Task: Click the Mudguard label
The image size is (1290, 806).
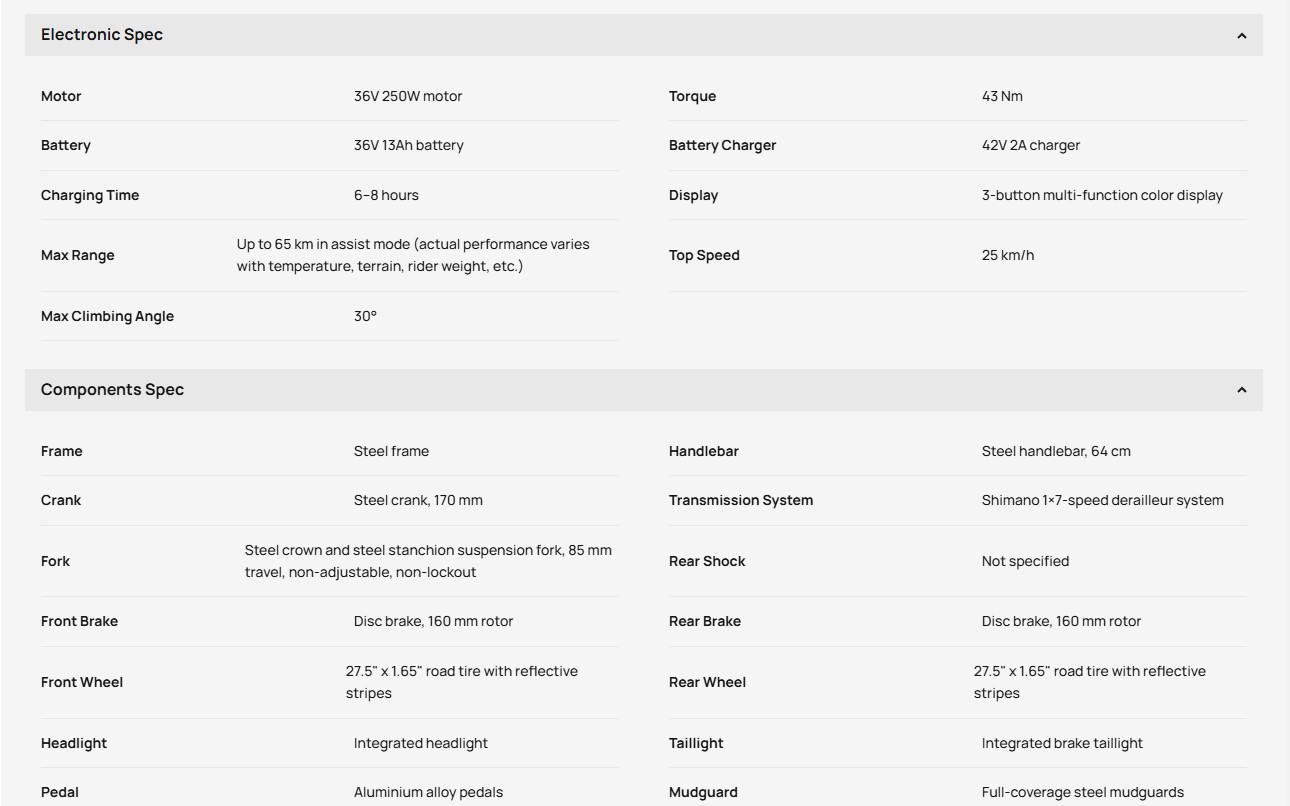Action: (x=703, y=793)
